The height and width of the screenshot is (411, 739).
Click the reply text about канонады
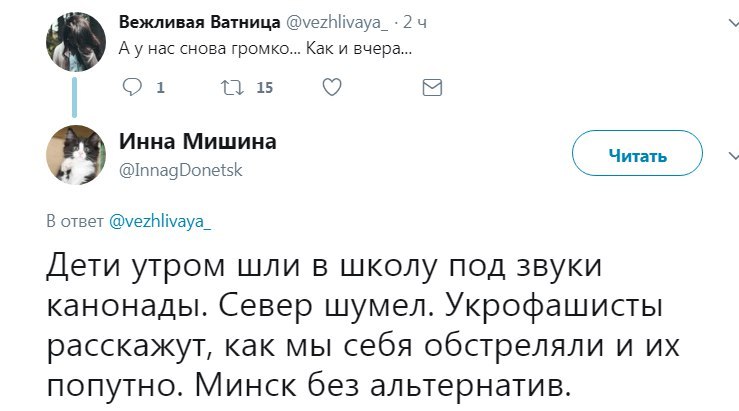click(363, 326)
